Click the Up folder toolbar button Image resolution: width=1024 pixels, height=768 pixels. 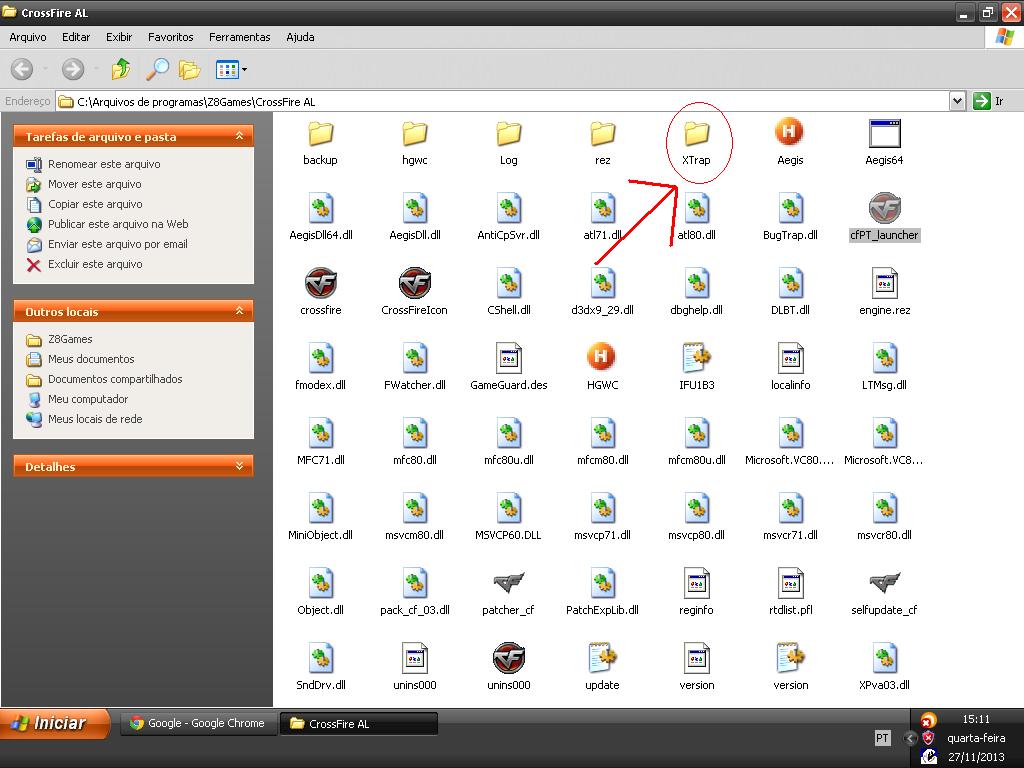click(x=121, y=69)
